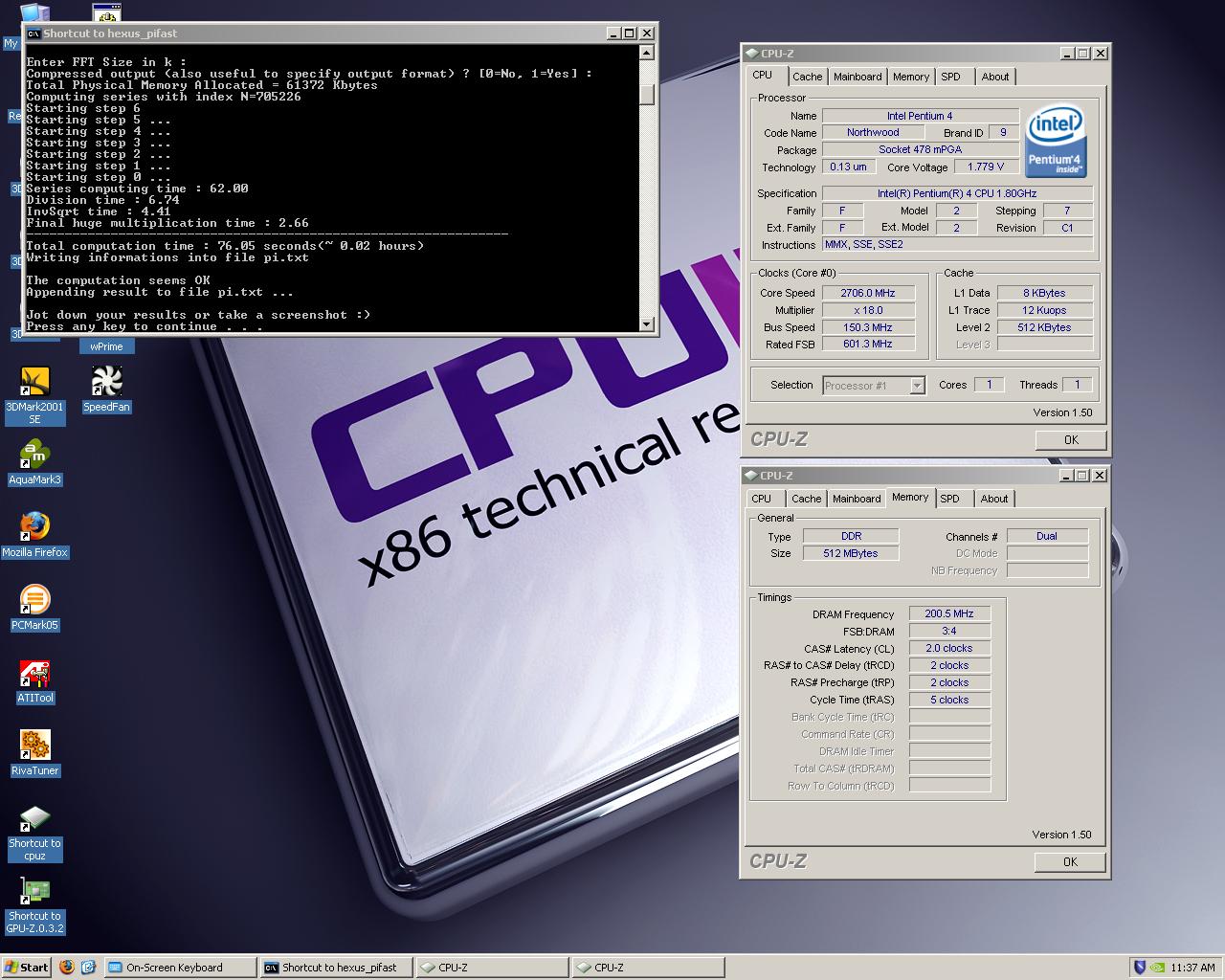The image size is (1225, 980).
Task: Click the DRAM Frequency value 200.5 MHz
Action: 949,613
